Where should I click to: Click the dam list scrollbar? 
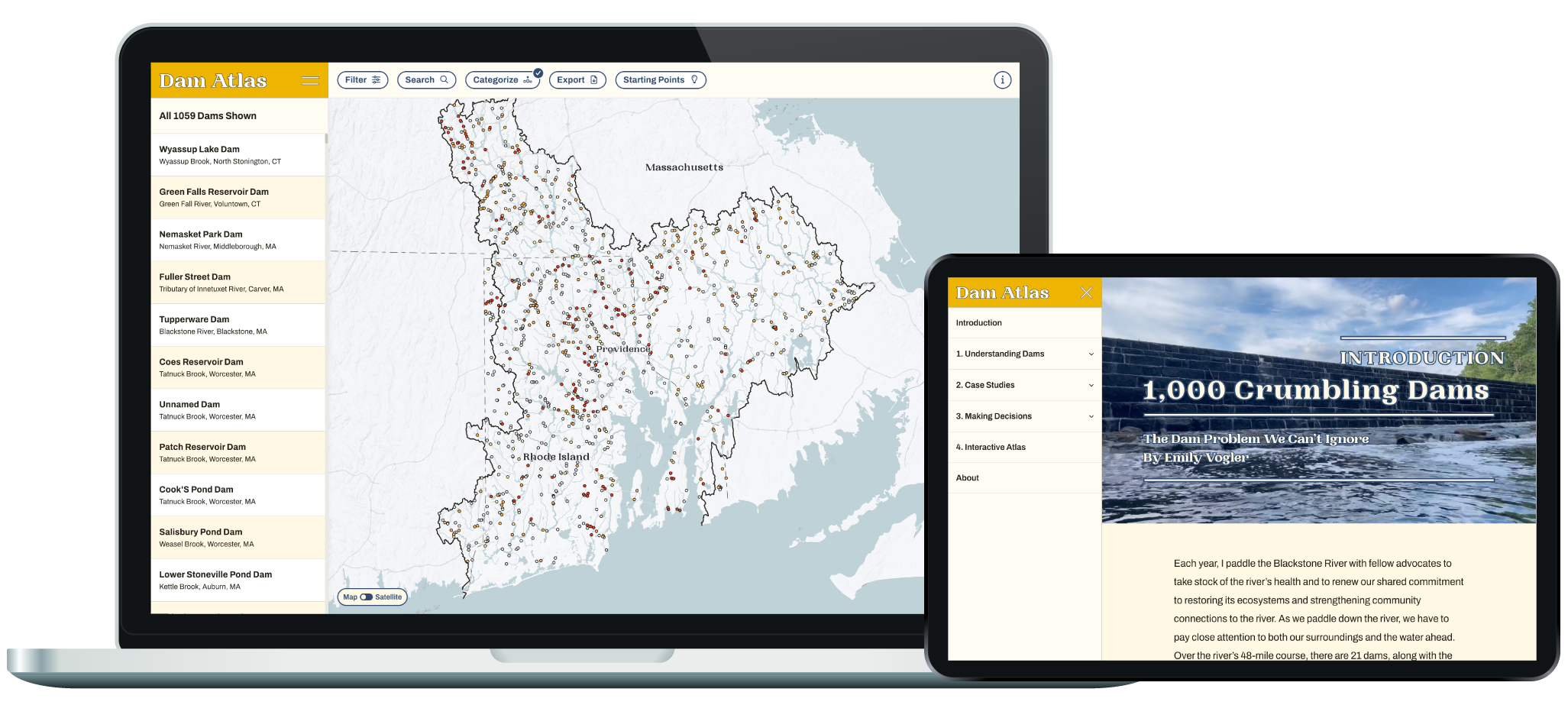click(x=326, y=139)
